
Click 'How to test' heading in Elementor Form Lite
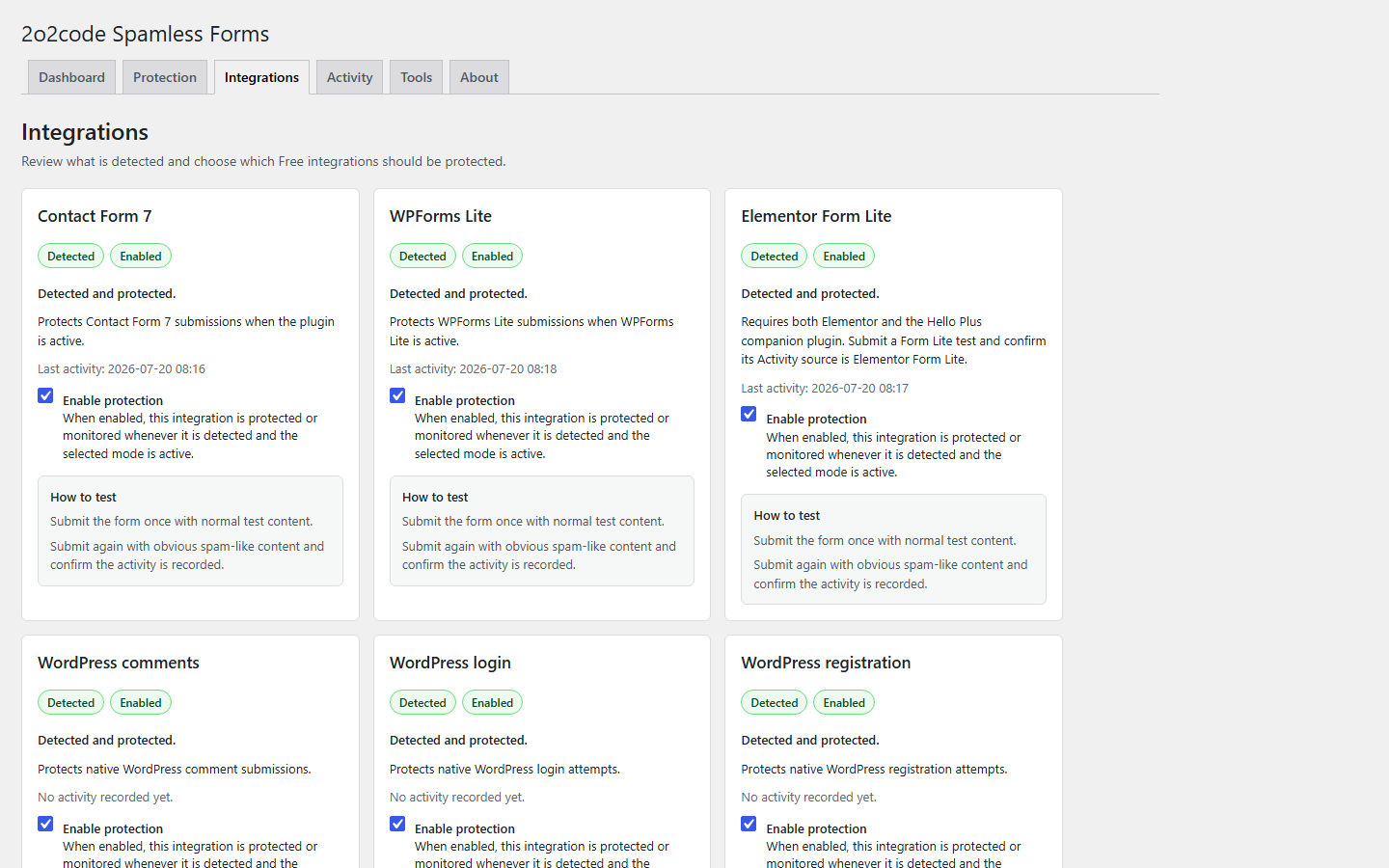787,515
